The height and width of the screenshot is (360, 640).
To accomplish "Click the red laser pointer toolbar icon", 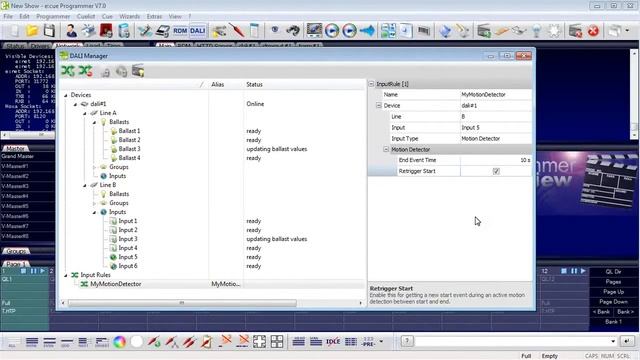I will pyautogui.click(x=237, y=31).
